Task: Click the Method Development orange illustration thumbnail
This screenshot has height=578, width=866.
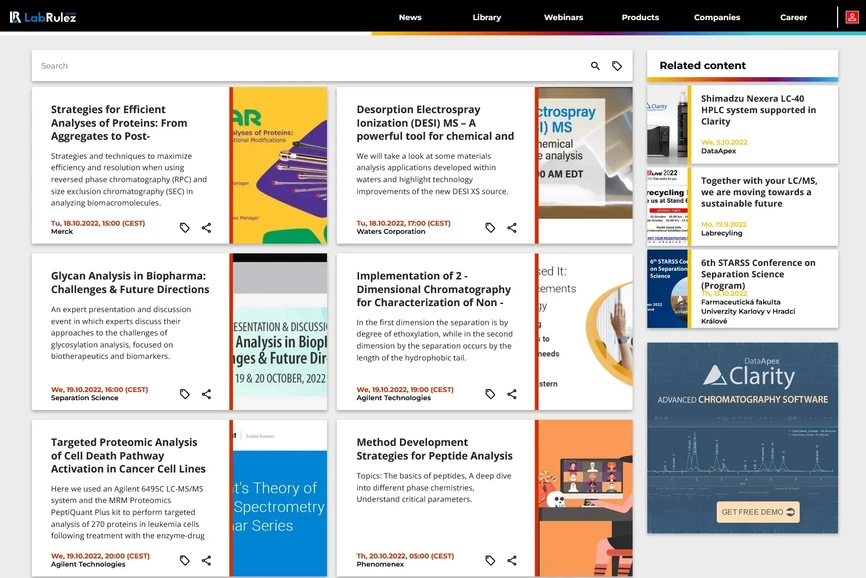Action: tap(585, 498)
